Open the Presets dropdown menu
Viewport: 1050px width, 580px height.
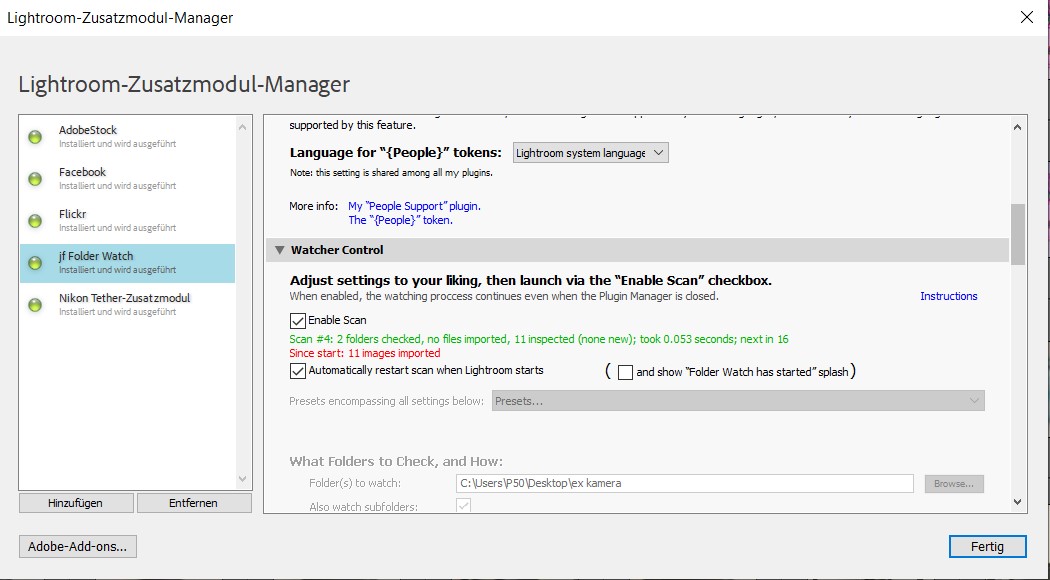[737, 401]
